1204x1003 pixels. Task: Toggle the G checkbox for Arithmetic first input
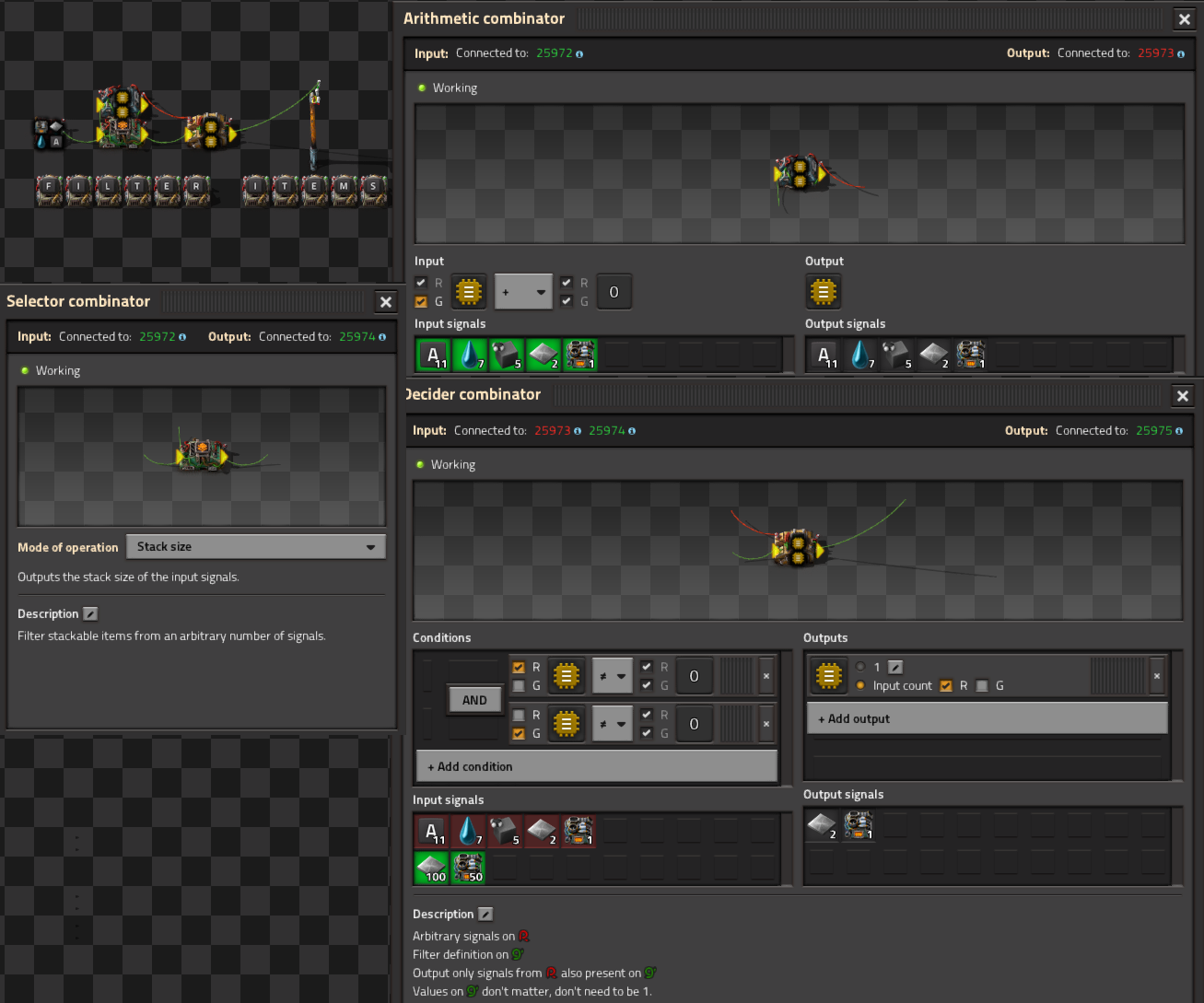click(x=421, y=301)
